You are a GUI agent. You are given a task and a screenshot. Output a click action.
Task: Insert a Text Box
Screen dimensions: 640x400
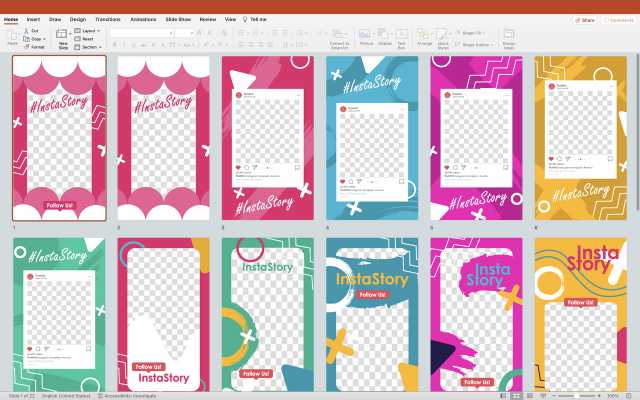coord(401,35)
